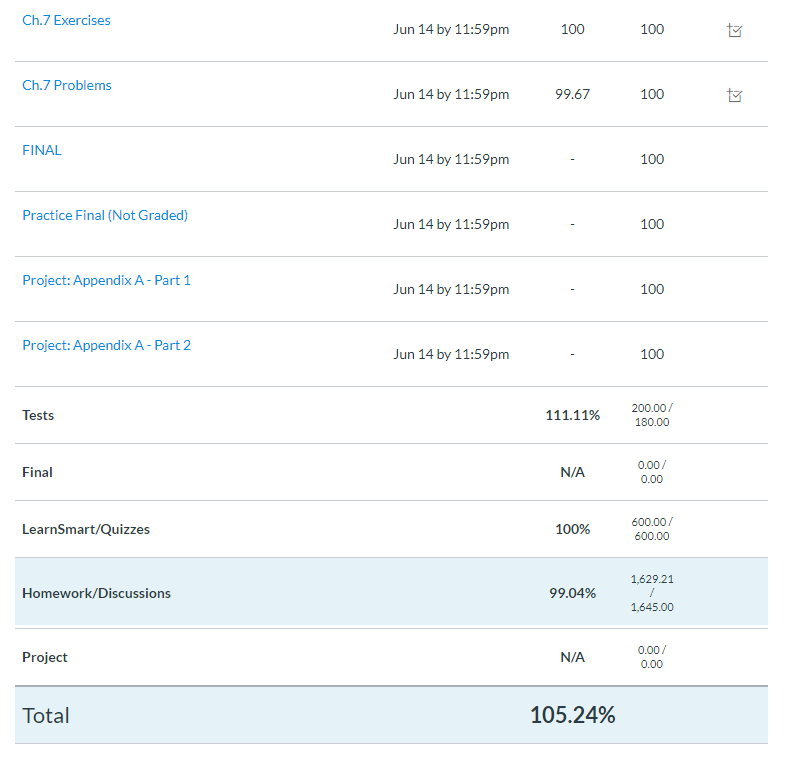This screenshot has width=785, height=765.
Task: Open the FINAL assignment link
Action: pos(42,150)
